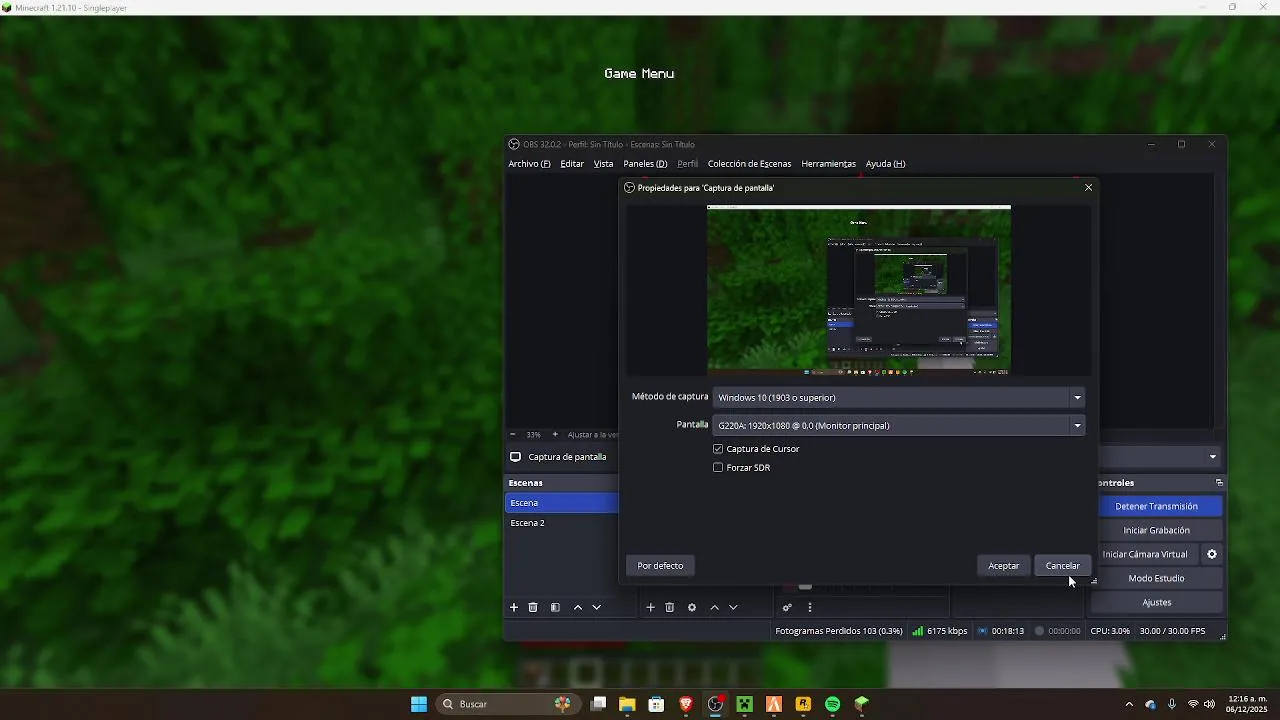Open Ayuda menu in OBS
Screen dimensions: 1280x720
[885, 164]
